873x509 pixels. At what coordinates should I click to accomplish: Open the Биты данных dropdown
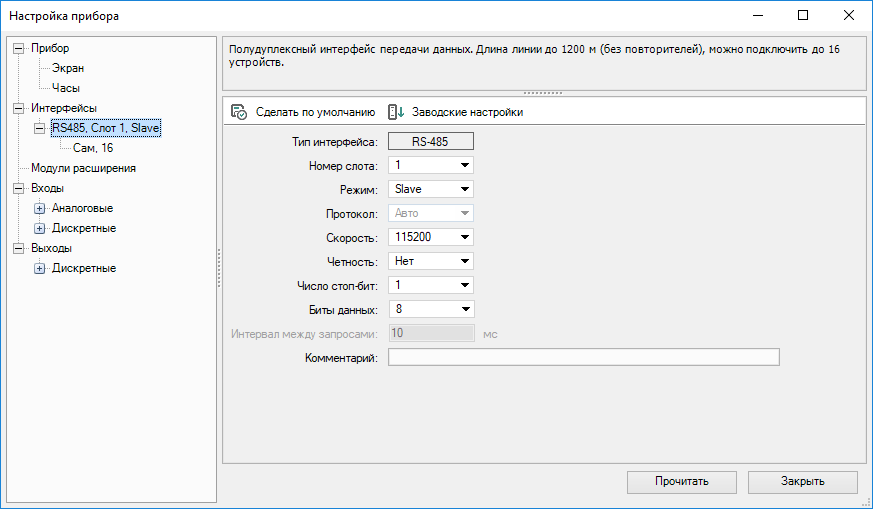click(465, 309)
